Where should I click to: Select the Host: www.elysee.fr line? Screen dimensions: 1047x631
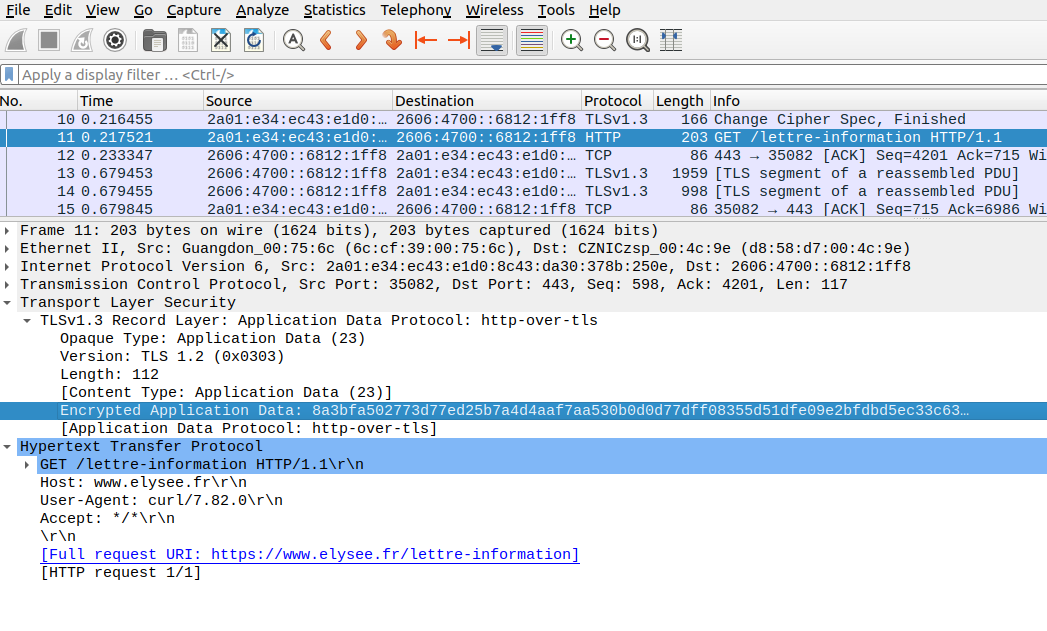(x=144, y=483)
